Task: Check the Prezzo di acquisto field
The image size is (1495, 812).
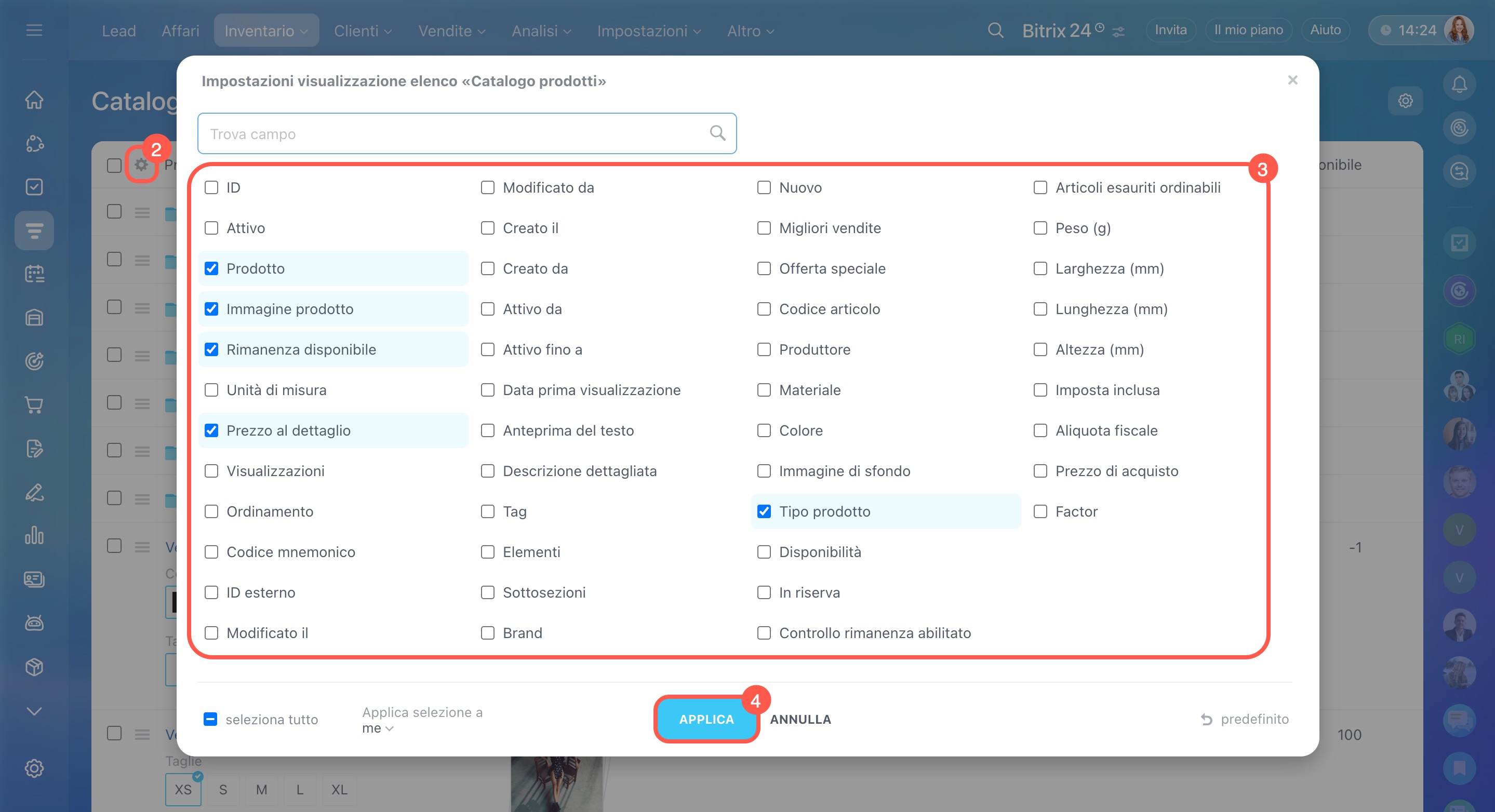Action: pyautogui.click(x=1040, y=470)
